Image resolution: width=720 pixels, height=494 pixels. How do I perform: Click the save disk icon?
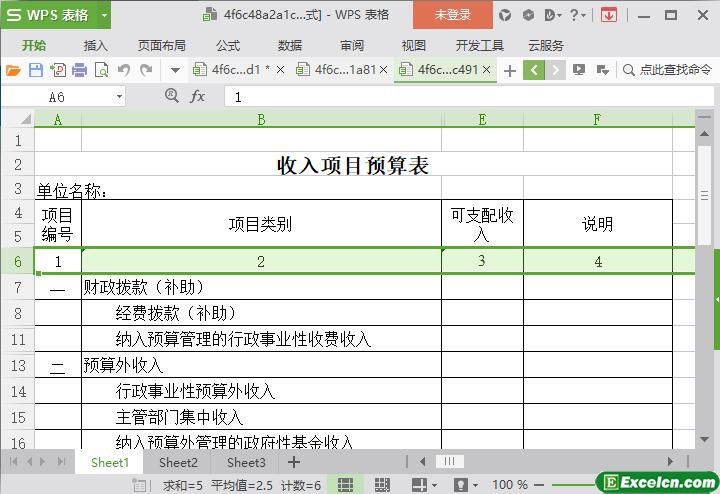35,70
